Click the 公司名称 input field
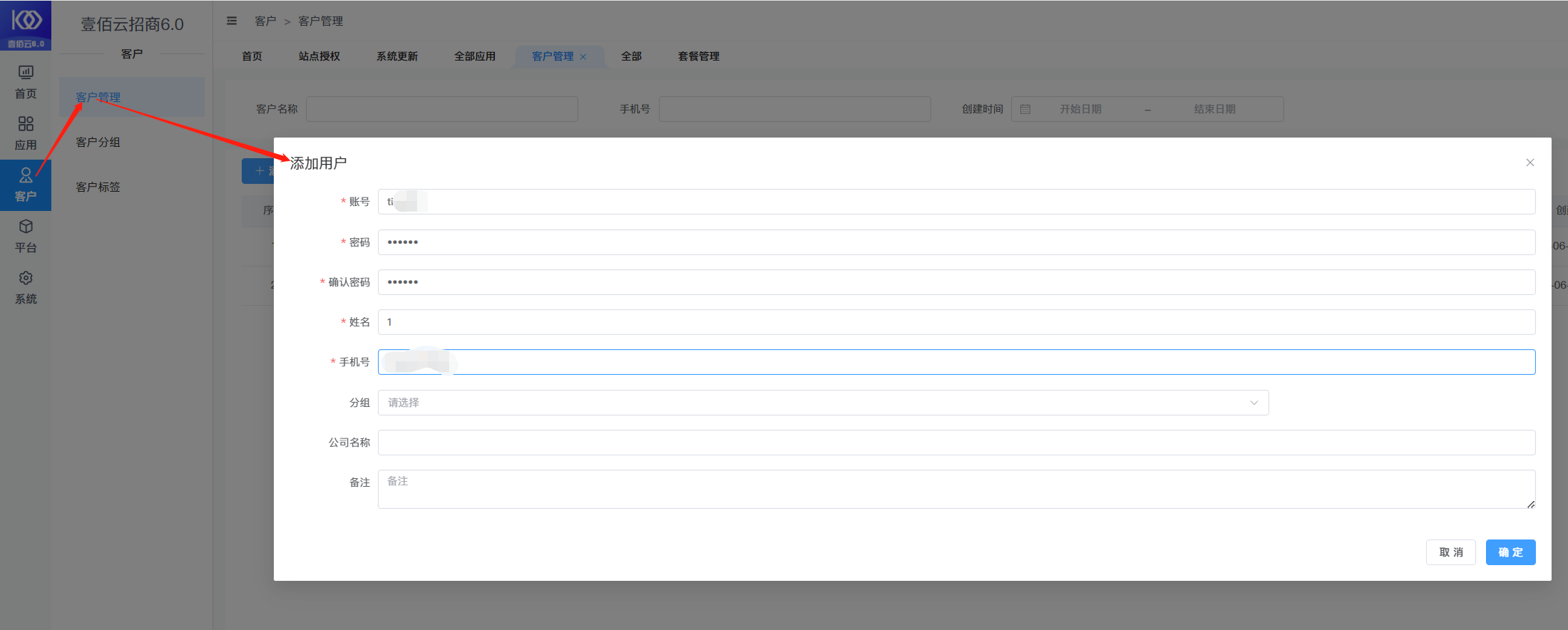The image size is (1568, 630). pos(956,443)
